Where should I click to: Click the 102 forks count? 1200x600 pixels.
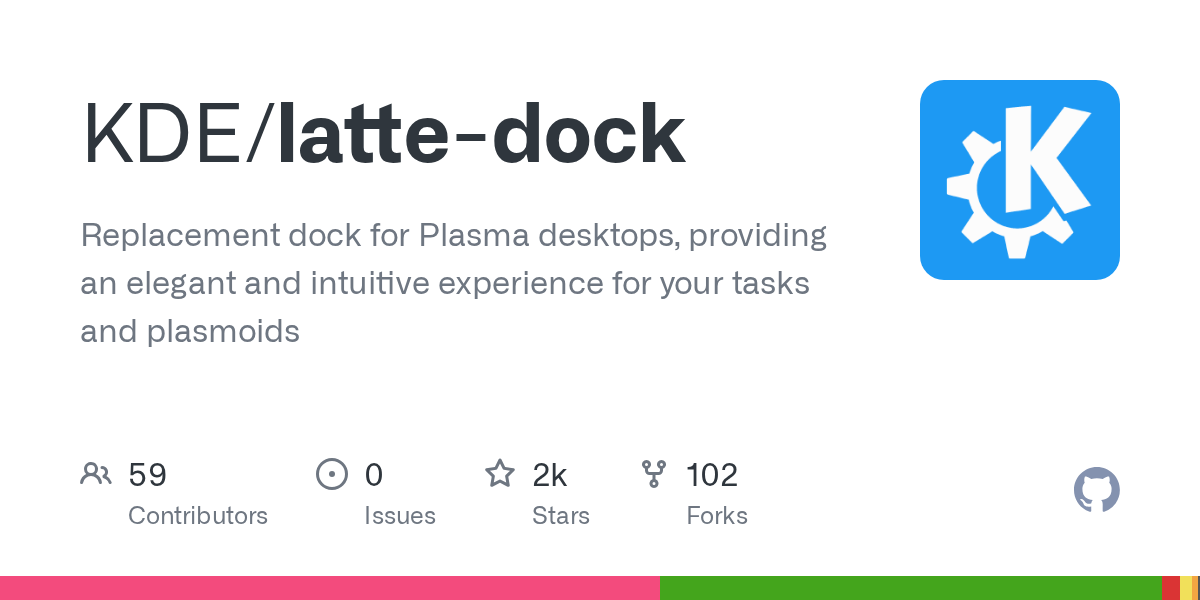click(x=712, y=475)
